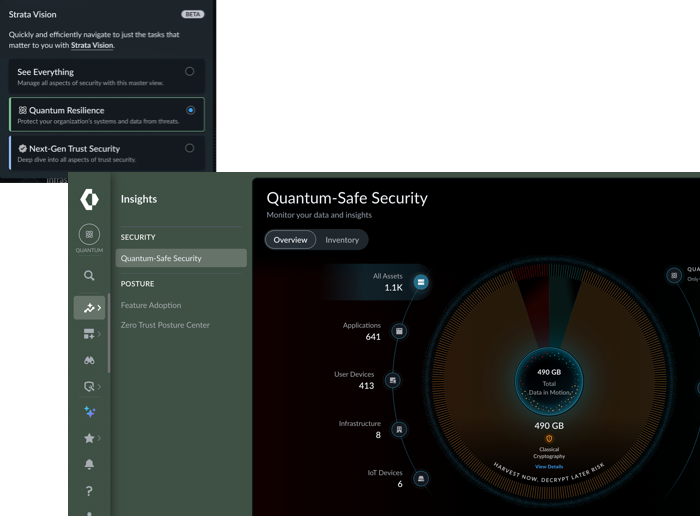This screenshot has height=516, width=700.
Task: Open the Strata Vision hyperlink
Action: coord(92,45)
